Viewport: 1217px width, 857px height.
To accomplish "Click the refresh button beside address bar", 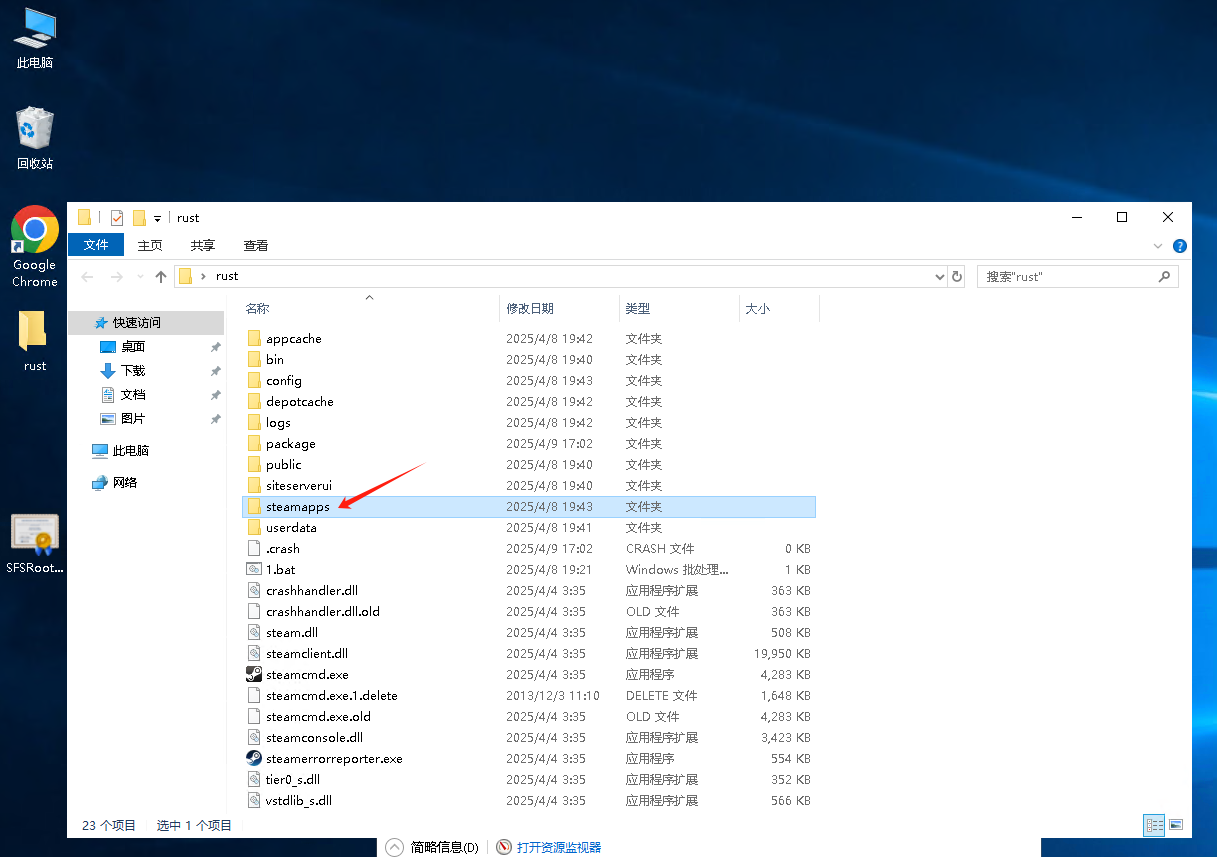I will pos(957,277).
